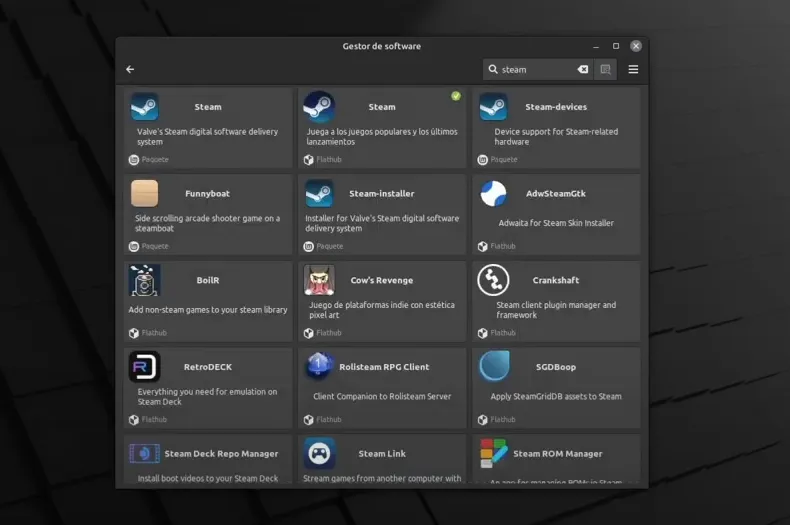The width and height of the screenshot is (790, 525).
Task: Go back using the left arrow
Action: pos(130,70)
